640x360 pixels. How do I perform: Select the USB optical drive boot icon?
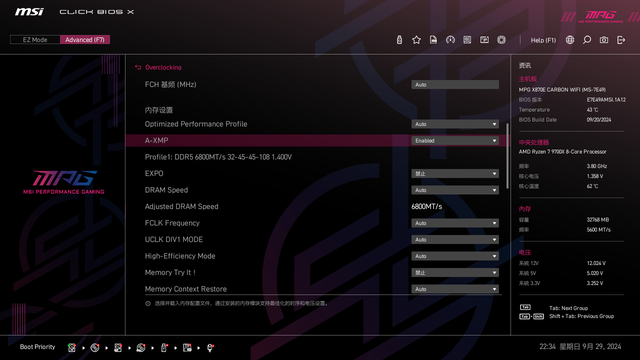tap(141, 348)
